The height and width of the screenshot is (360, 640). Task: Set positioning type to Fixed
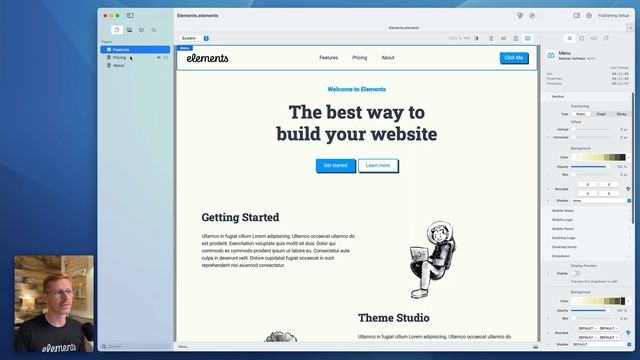click(601, 114)
